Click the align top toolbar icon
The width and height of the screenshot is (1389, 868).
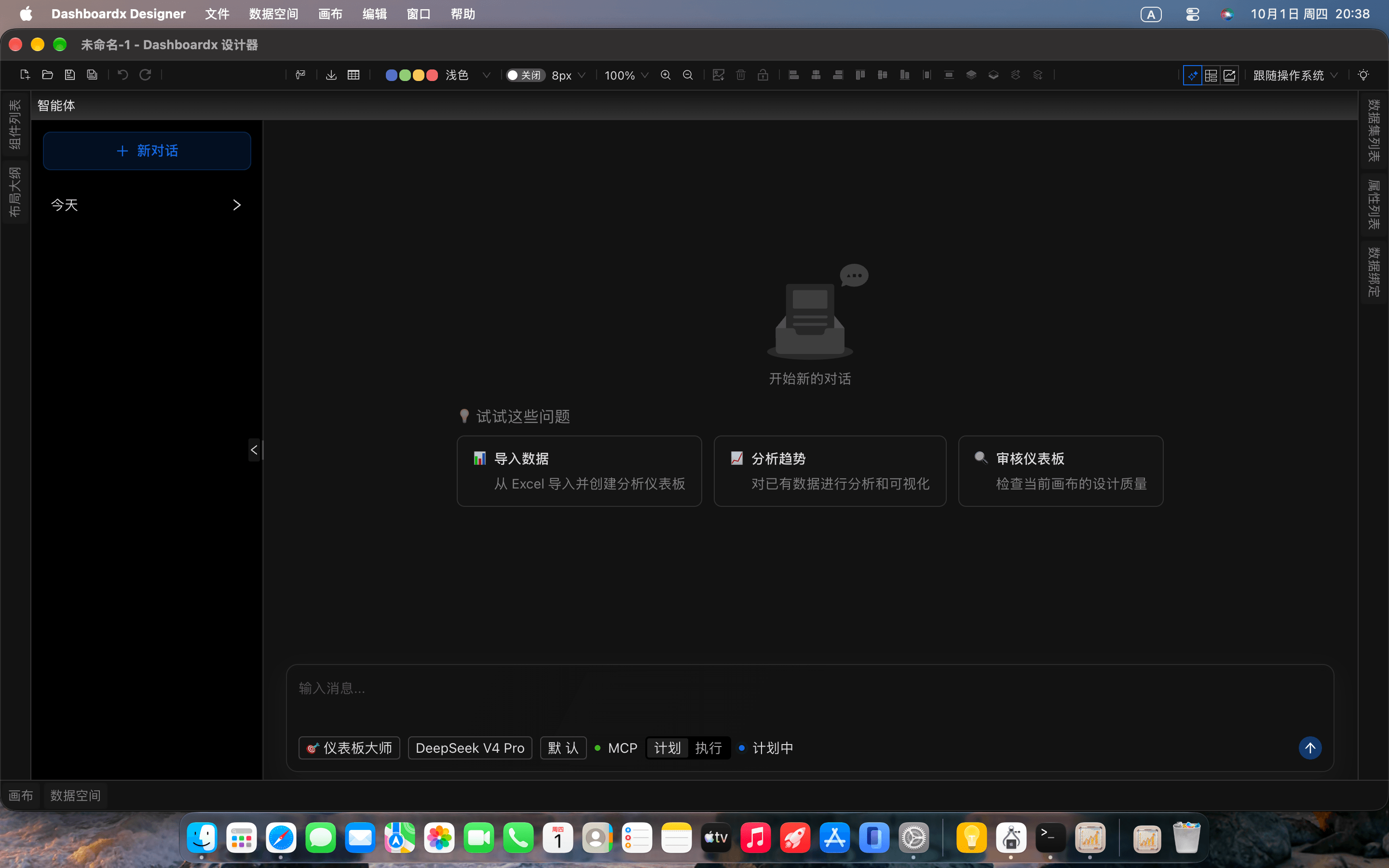[x=860, y=75]
